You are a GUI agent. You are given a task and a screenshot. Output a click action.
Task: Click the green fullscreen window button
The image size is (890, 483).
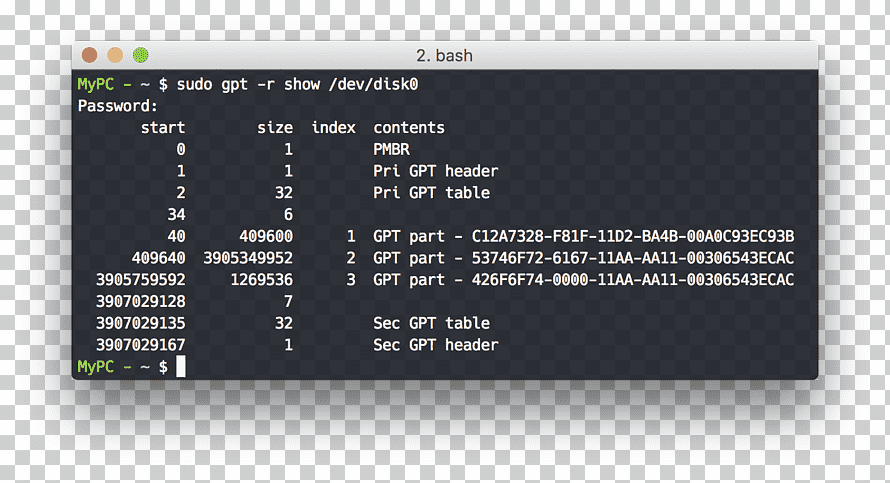tap(141, 55)
